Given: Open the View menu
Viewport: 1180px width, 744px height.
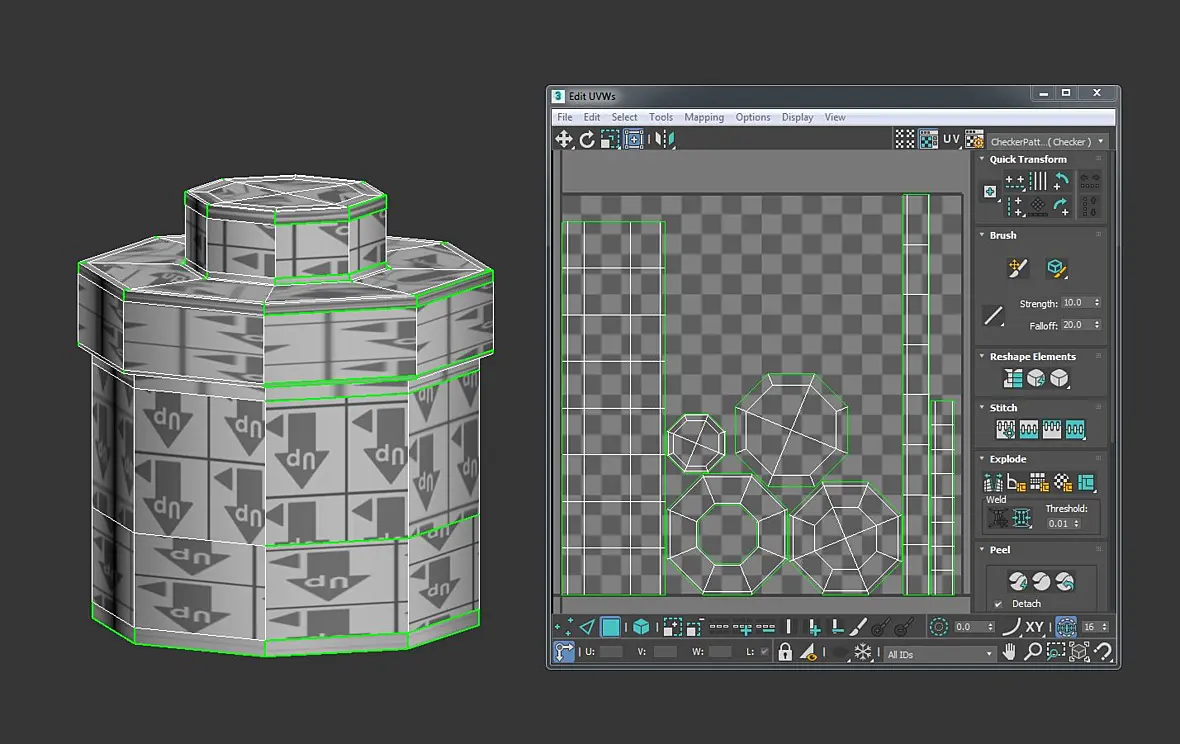Looking at the screenshot, I should click(x=835, y=117).
